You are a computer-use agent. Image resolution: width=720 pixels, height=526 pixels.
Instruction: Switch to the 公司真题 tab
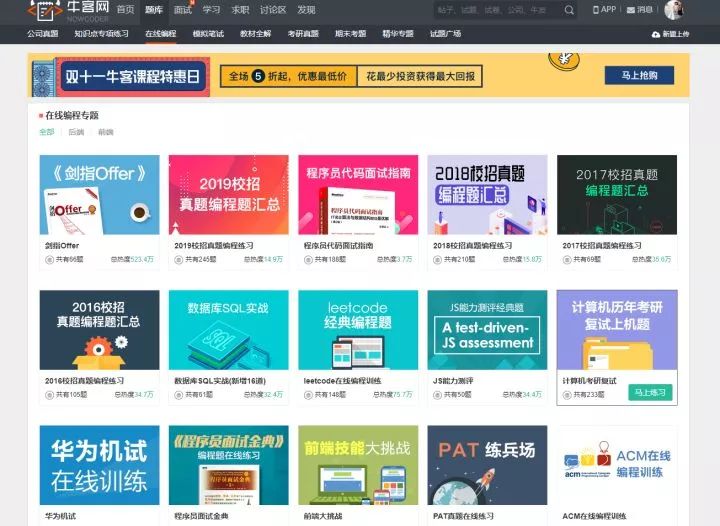(x=43, y=34)
